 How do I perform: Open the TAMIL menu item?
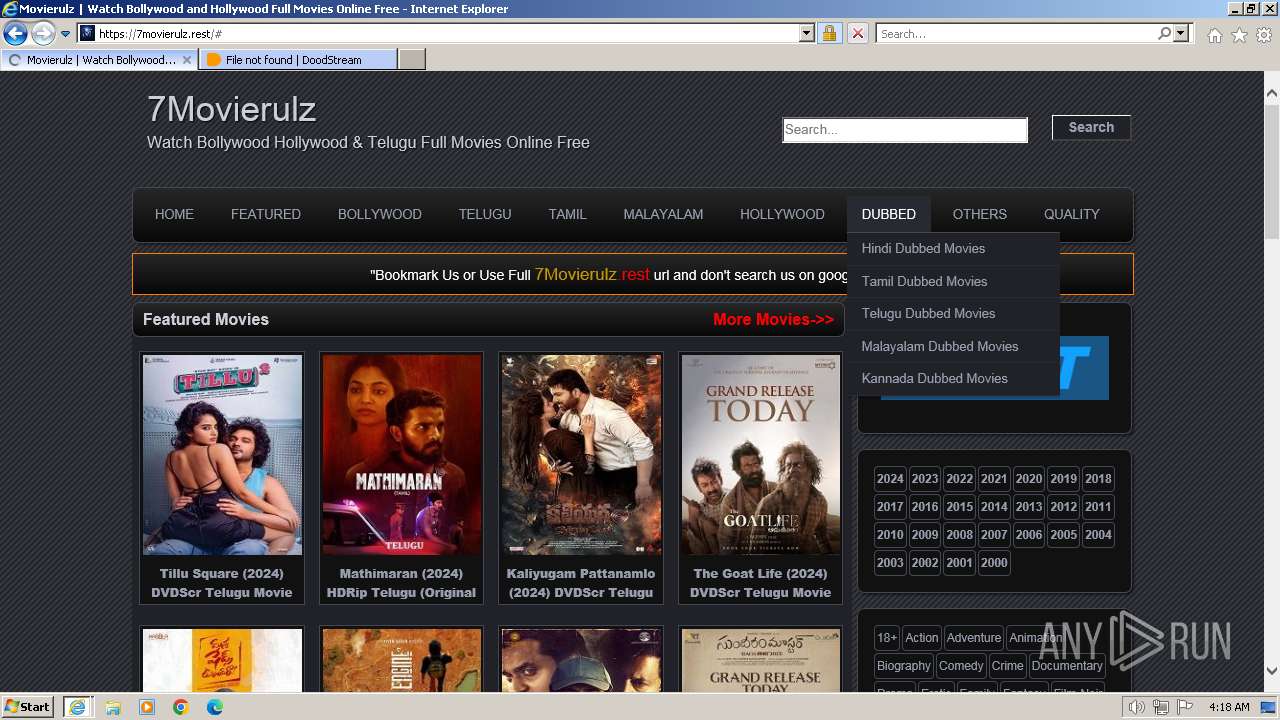[x=567, y=214]
